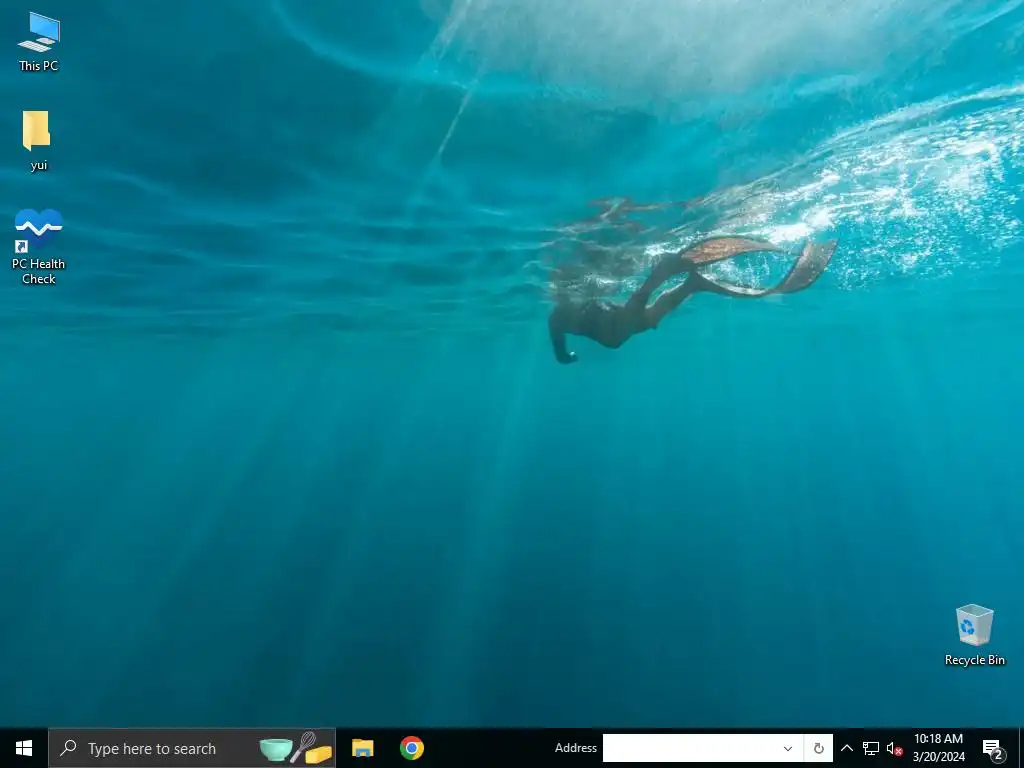The width and height of the screenshot is (1024, 768).
Task: Select the yui folder on desktop
Action: click(x=38, y=140)
